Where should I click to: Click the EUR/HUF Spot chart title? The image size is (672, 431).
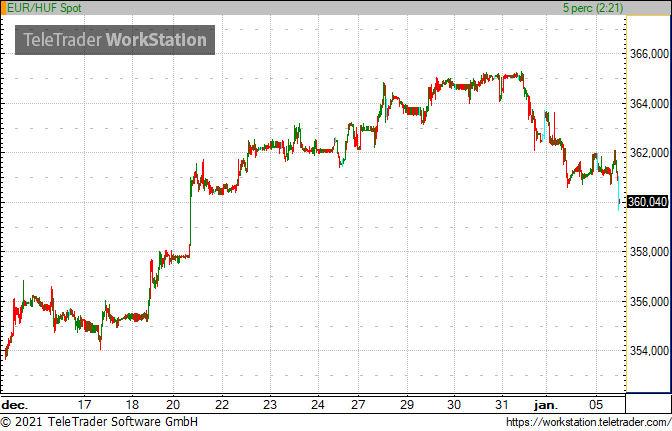[x=44, y=8]
